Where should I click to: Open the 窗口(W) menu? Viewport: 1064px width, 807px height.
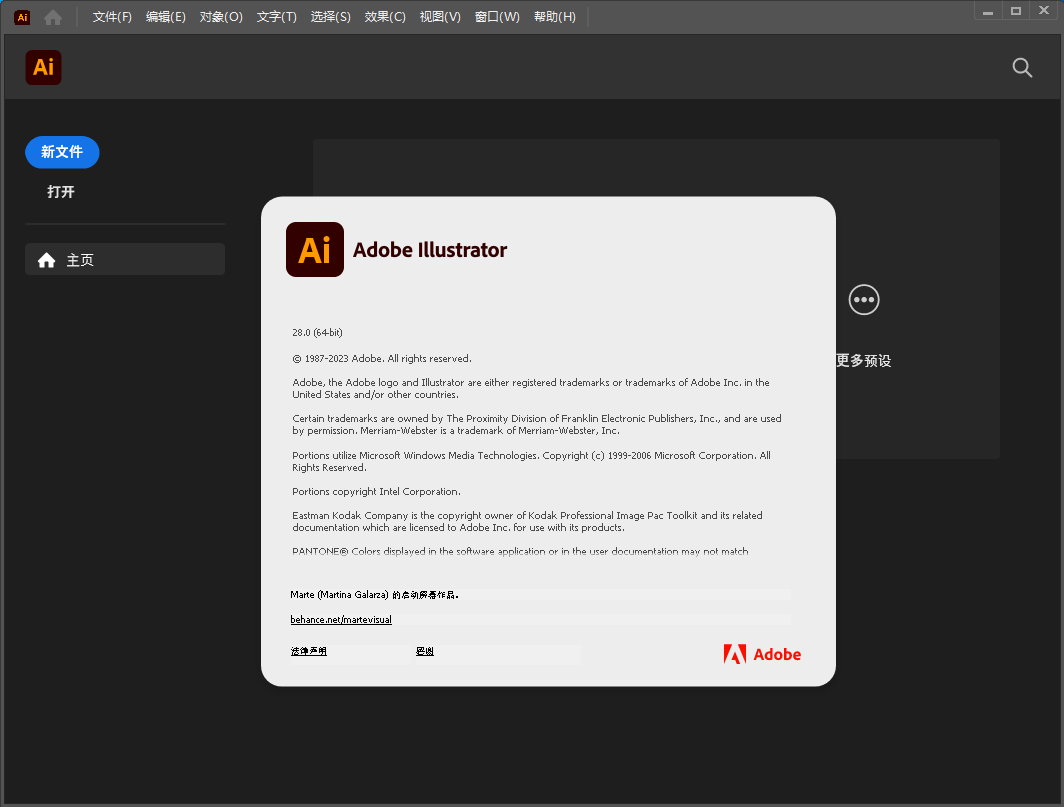[497, 17]
